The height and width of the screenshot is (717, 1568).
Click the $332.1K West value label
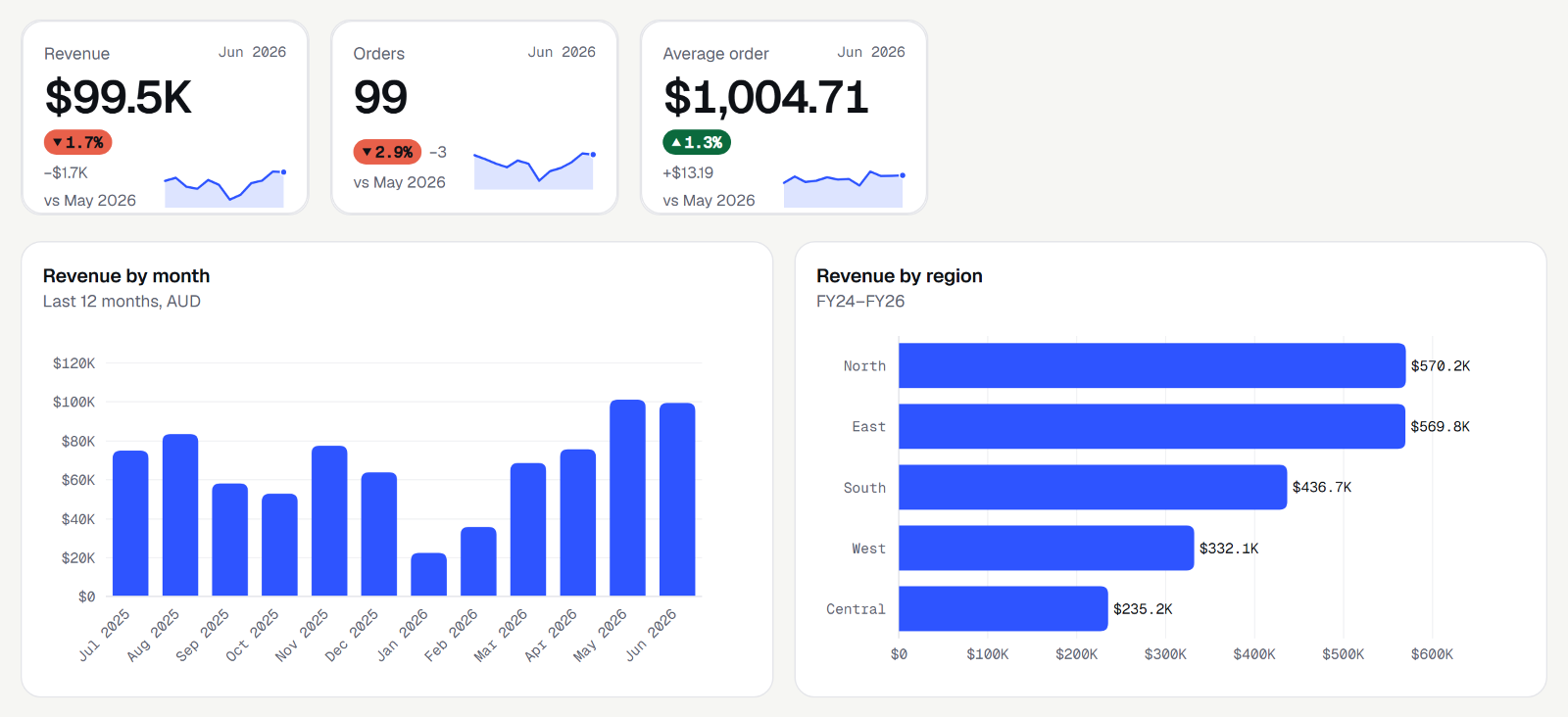(1229, 549)
